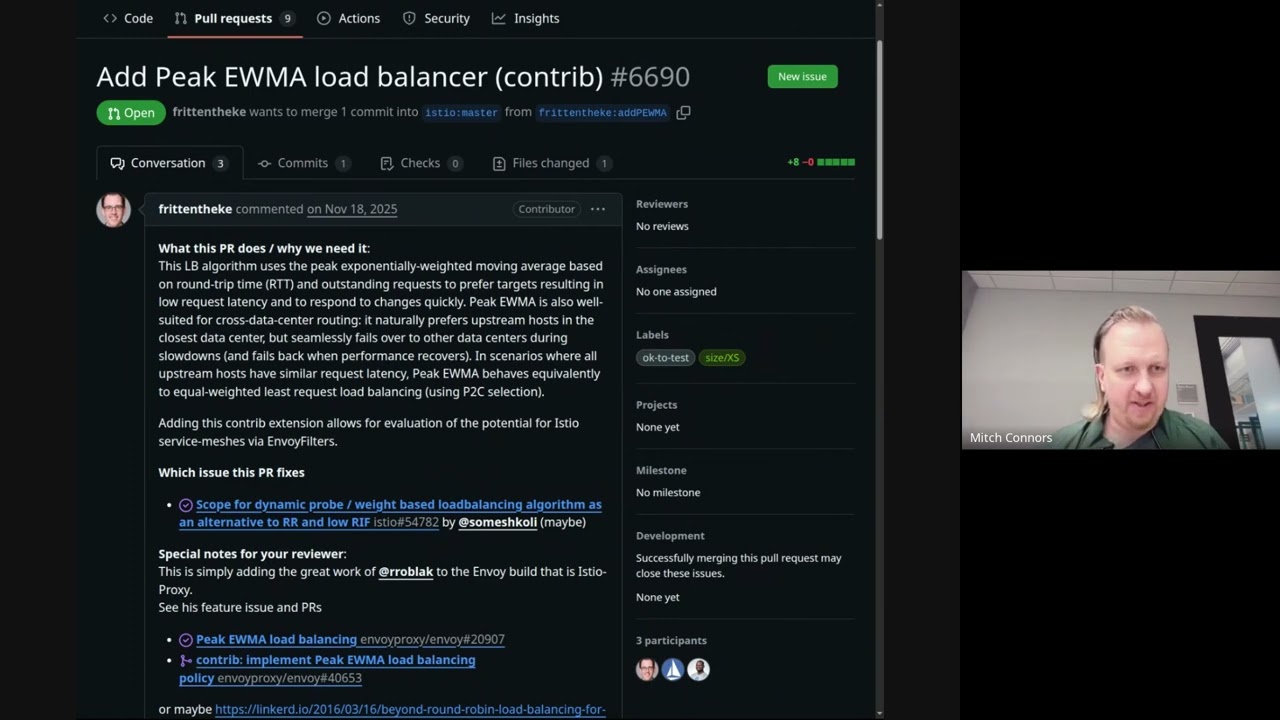Select the size/XS label

click(x=722, y=358)
